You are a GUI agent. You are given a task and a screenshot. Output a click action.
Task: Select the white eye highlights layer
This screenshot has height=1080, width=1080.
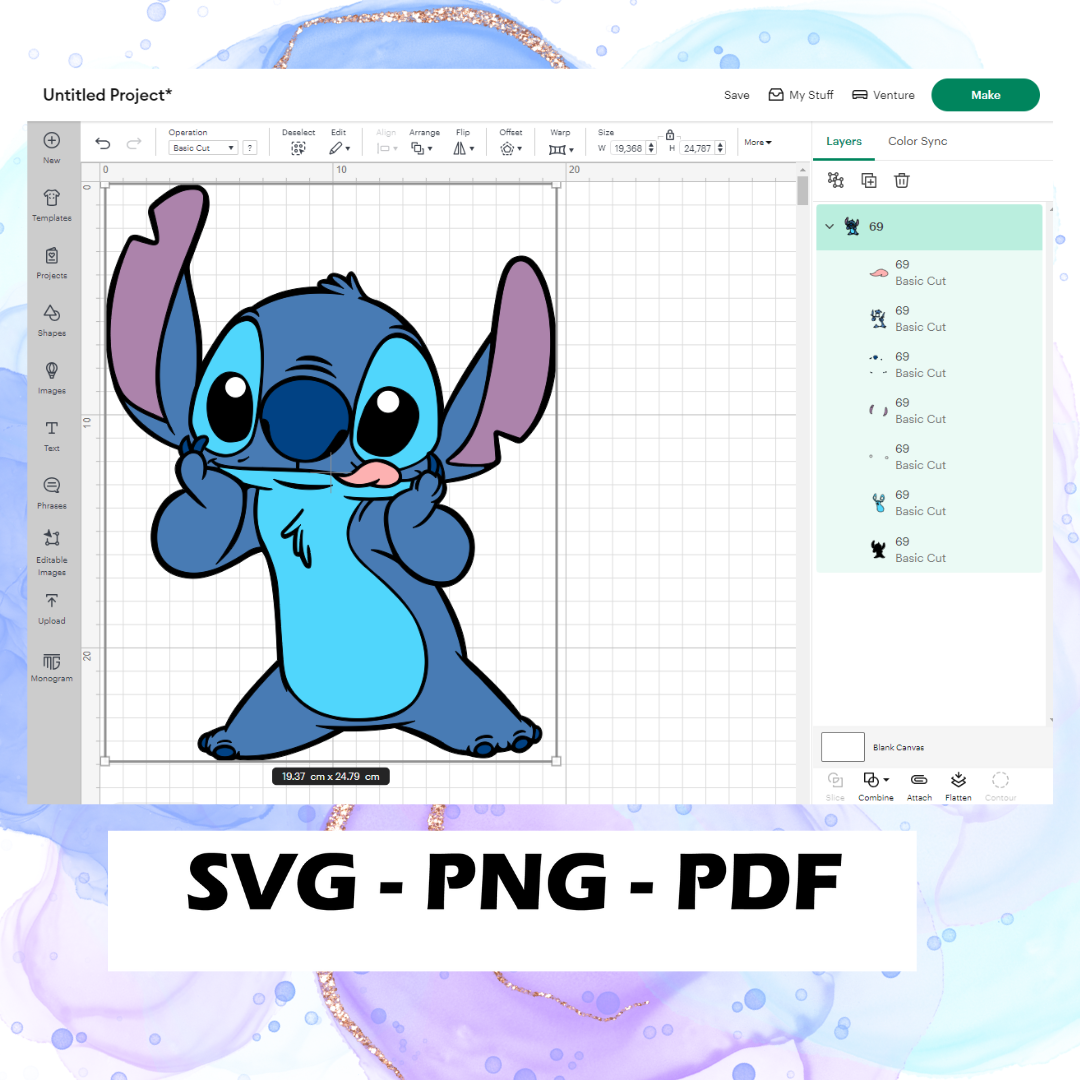(x=929, y=457)
